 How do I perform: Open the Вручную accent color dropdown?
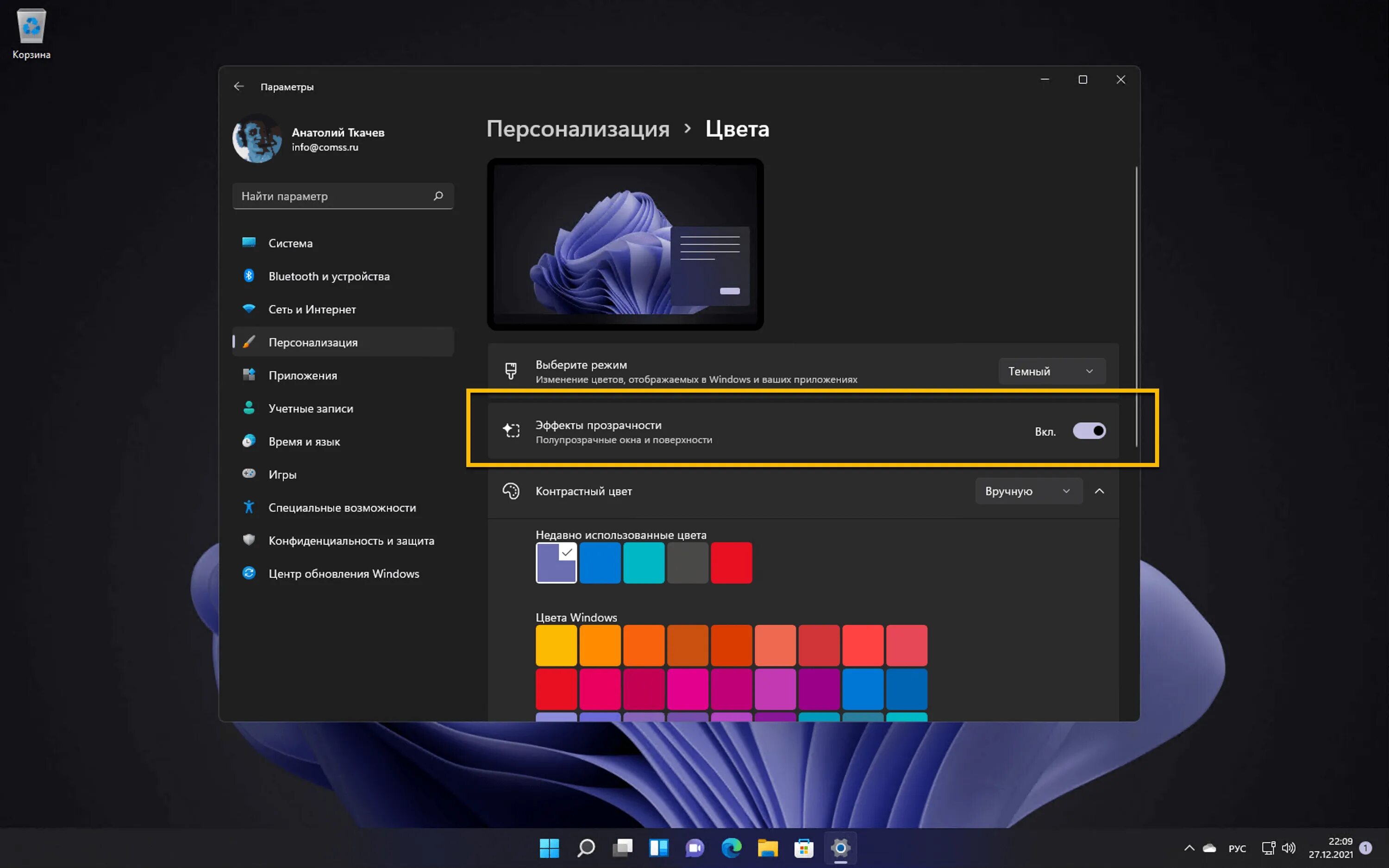(x=1028, y=492)
